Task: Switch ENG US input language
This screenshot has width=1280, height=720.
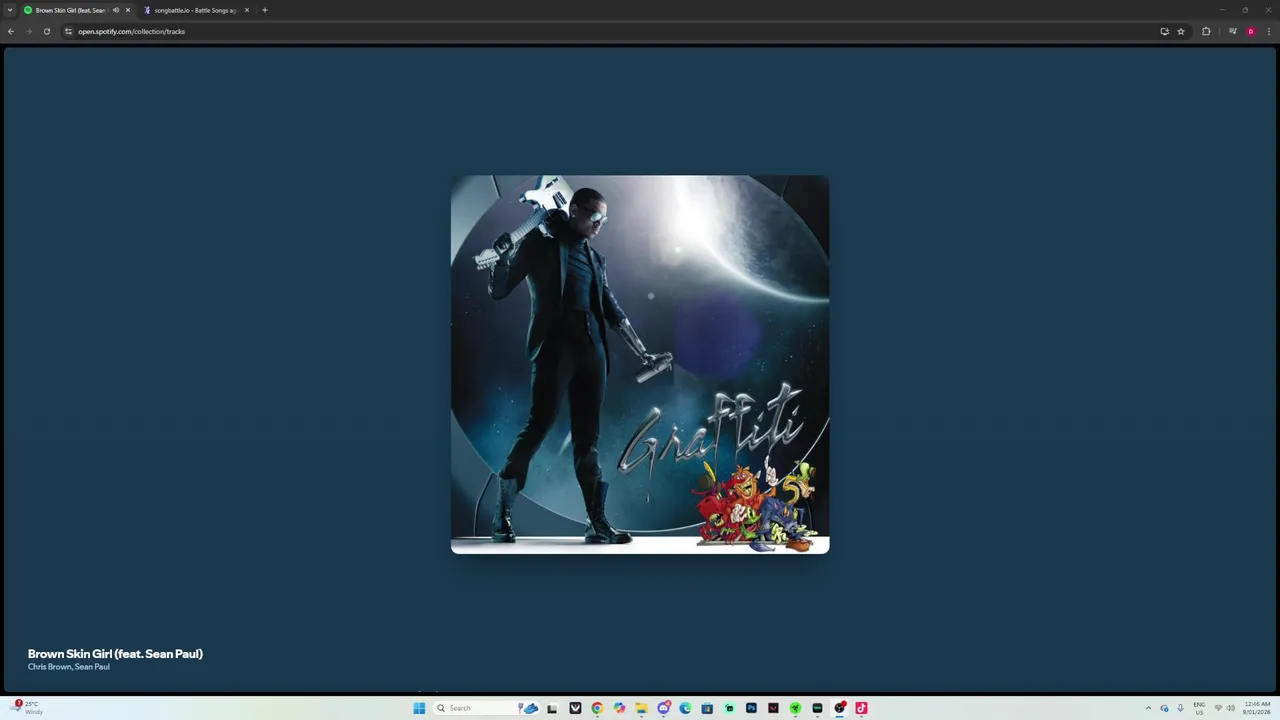Action: [x=1199, y=708]
